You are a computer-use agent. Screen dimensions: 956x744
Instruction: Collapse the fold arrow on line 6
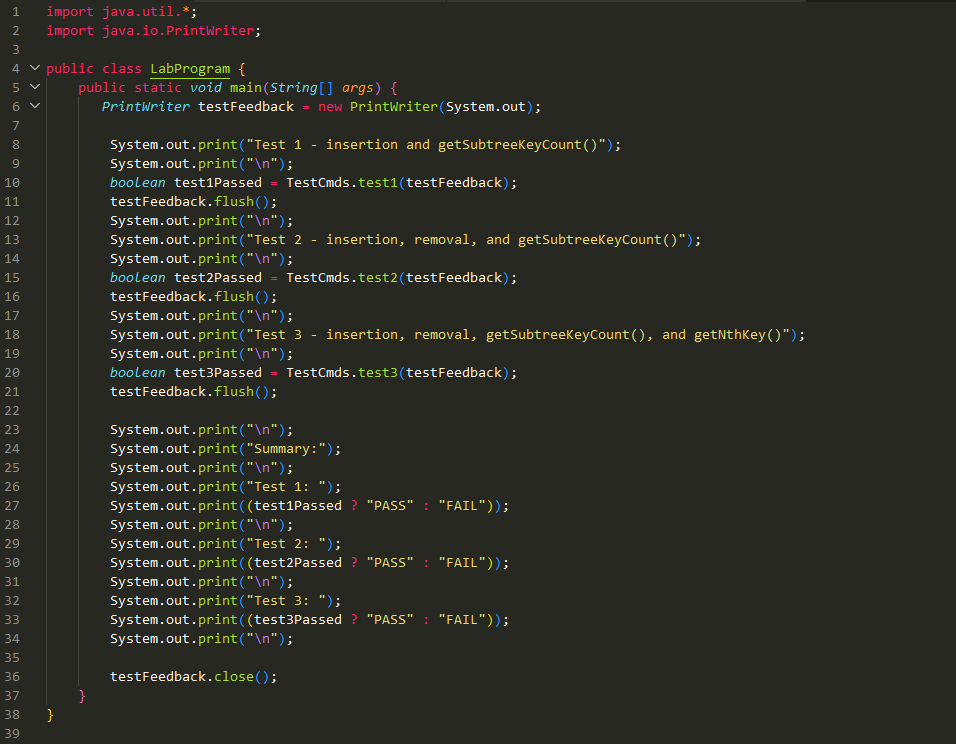point(35,106)
